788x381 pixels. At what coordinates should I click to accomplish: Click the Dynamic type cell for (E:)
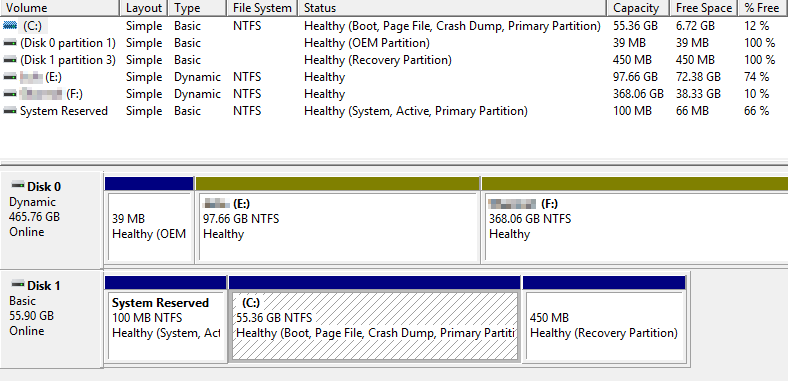(x=197, y=77)
